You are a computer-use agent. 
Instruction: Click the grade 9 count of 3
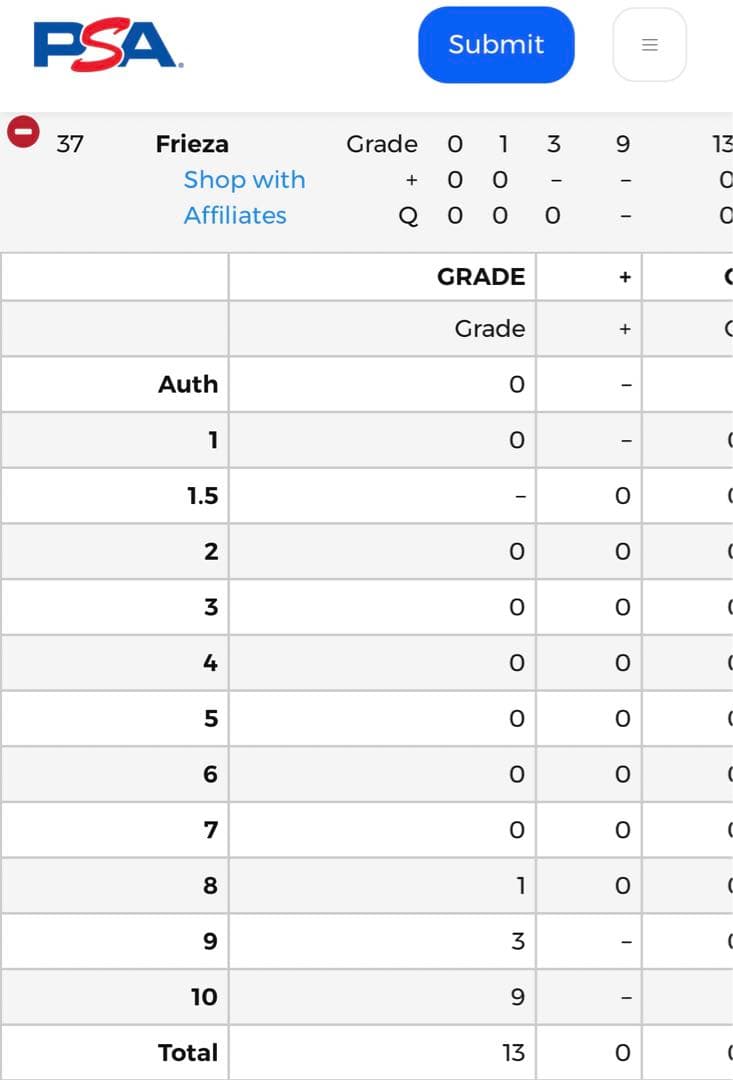click(x=517, y=941)
